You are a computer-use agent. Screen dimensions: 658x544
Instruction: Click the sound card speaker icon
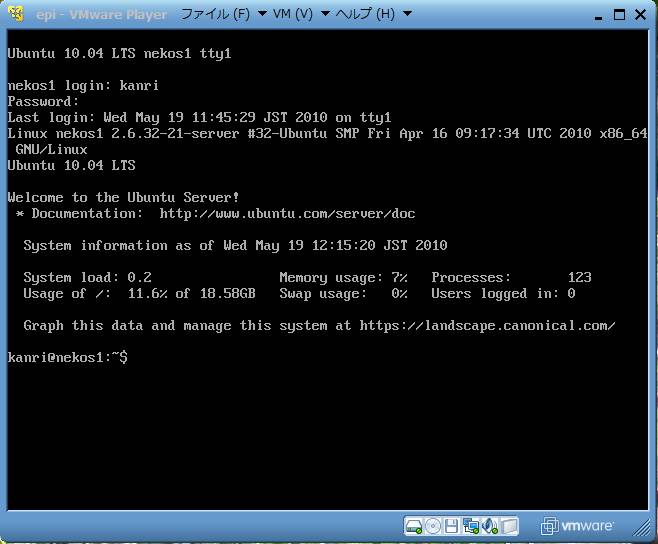click(x=490, y=526)
